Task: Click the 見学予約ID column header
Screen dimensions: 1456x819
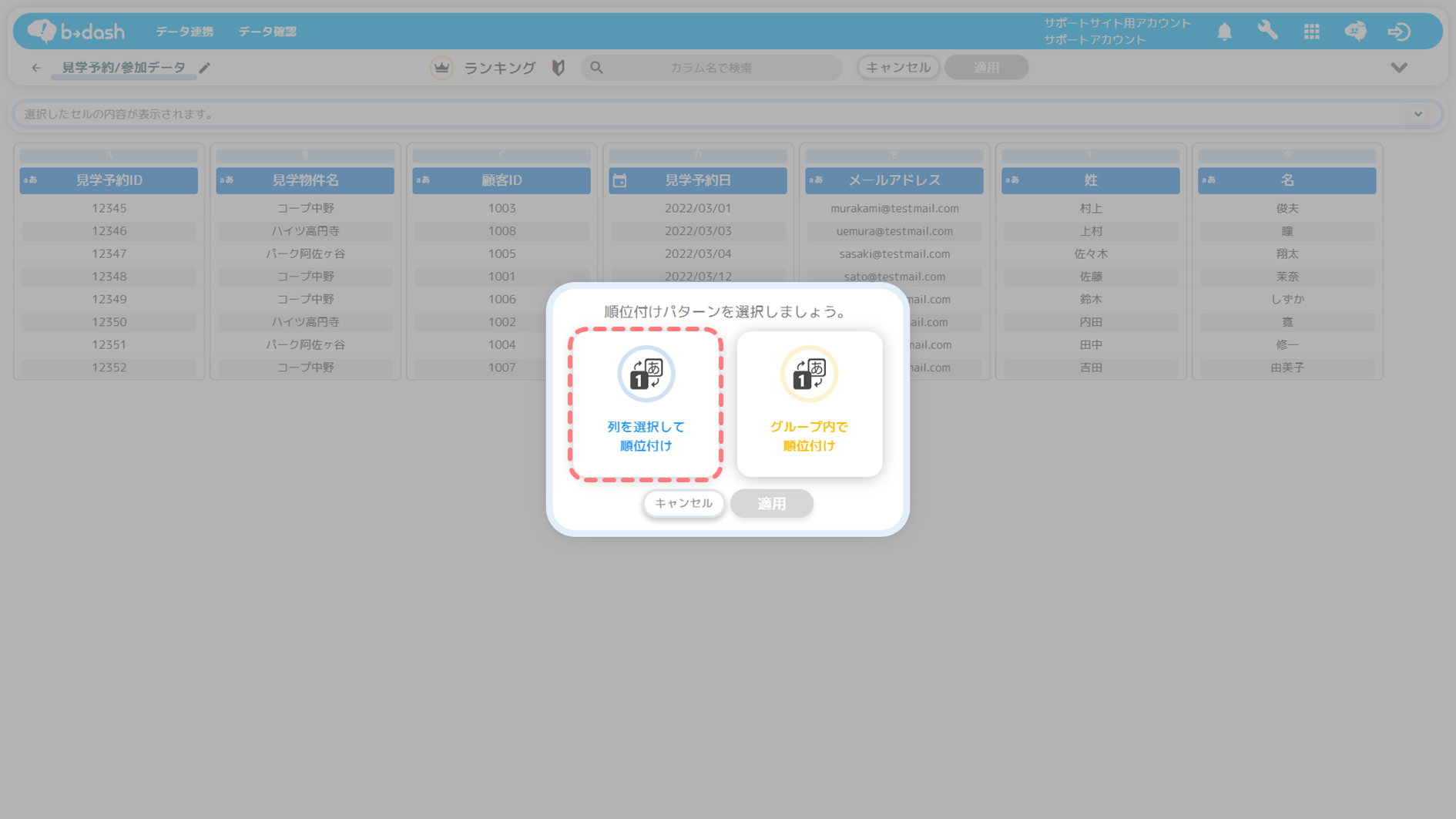Action: coord(109,180)
